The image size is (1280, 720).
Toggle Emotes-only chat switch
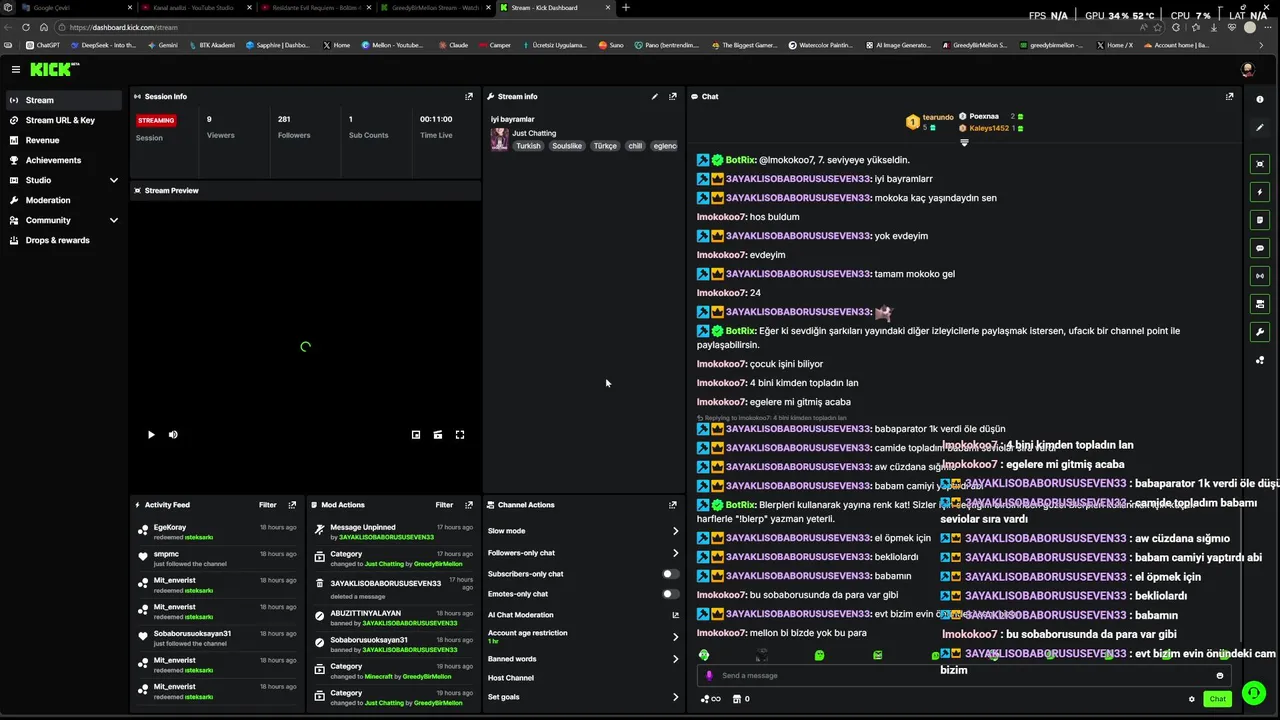pos(671,594)
